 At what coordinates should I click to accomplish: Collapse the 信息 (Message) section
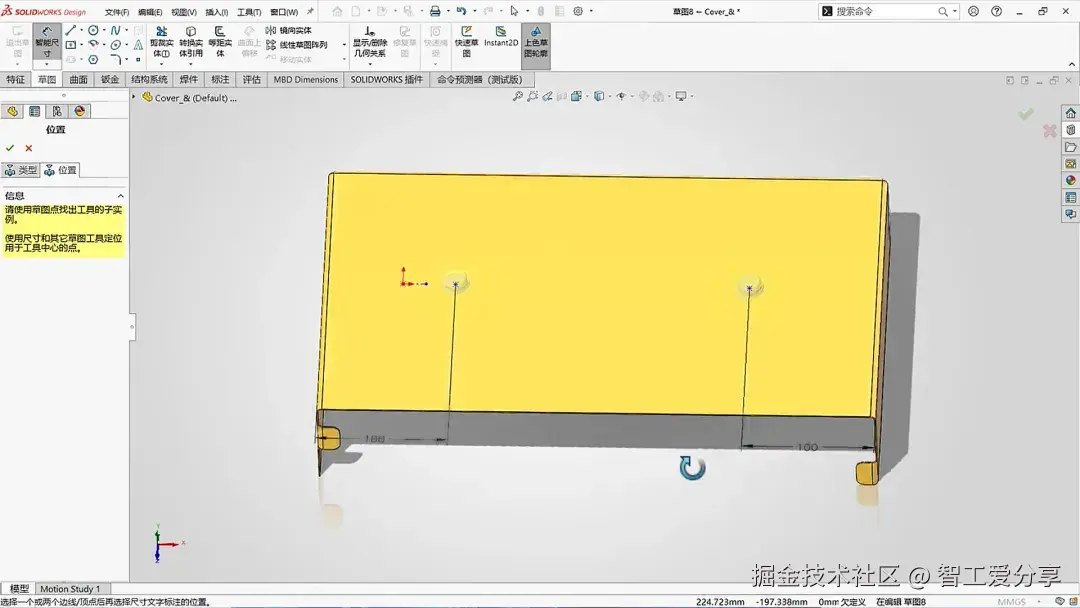[x=121, y=196]
